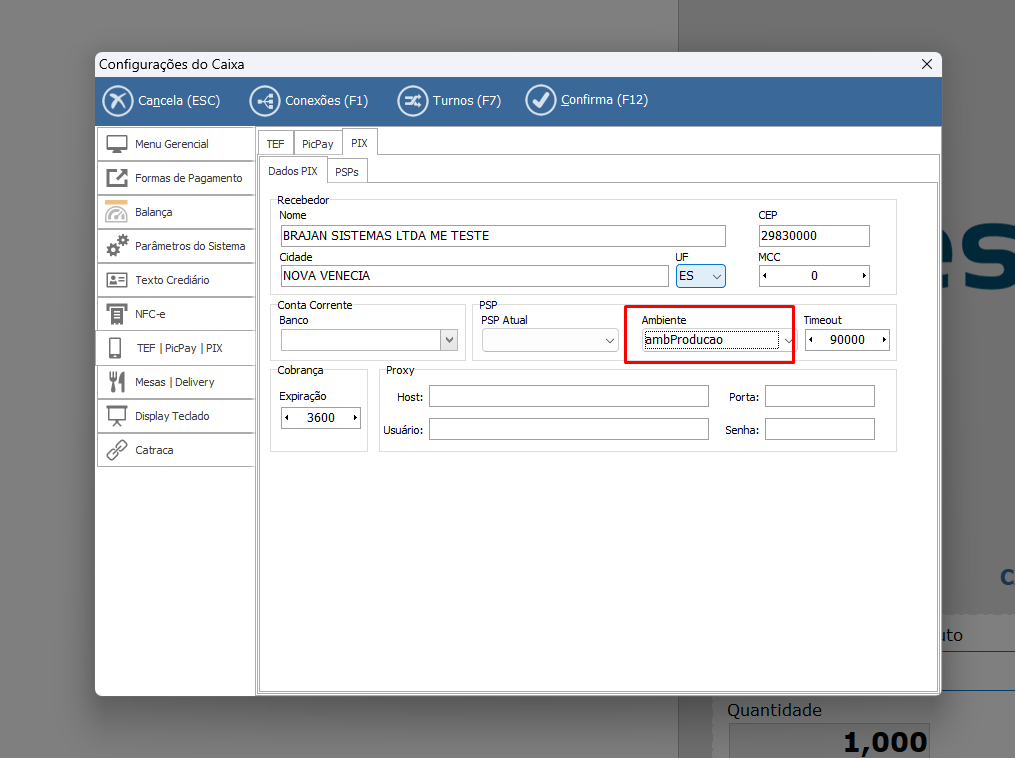The image size is (1015, 758).
Task: Select Formas de Pagamento sidebar icon
Action: (x=117, y=178)
